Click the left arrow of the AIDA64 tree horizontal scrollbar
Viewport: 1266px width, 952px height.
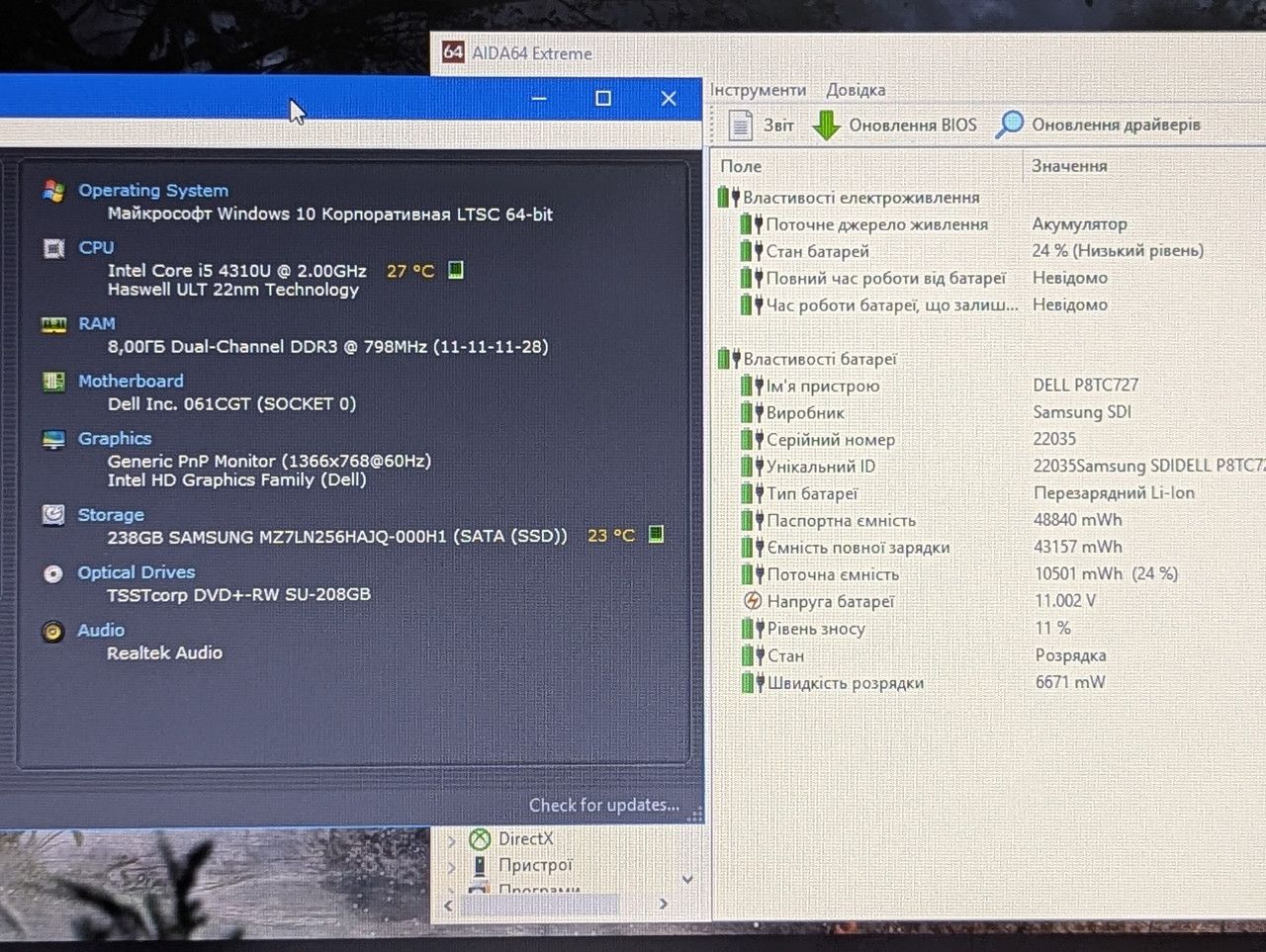coord(449,905)
